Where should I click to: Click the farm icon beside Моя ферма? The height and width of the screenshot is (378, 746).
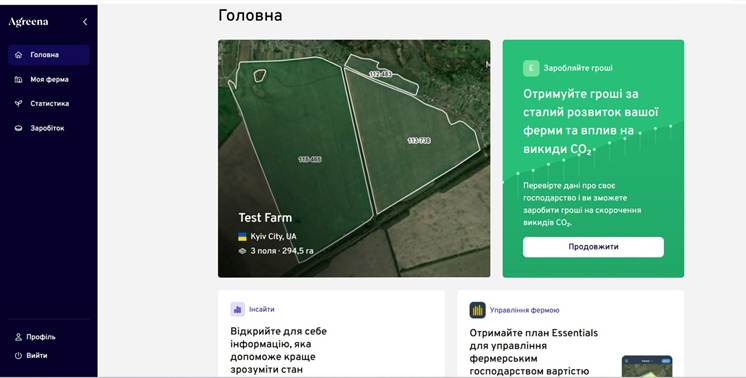pyautogui.click(x=18, y=79)
